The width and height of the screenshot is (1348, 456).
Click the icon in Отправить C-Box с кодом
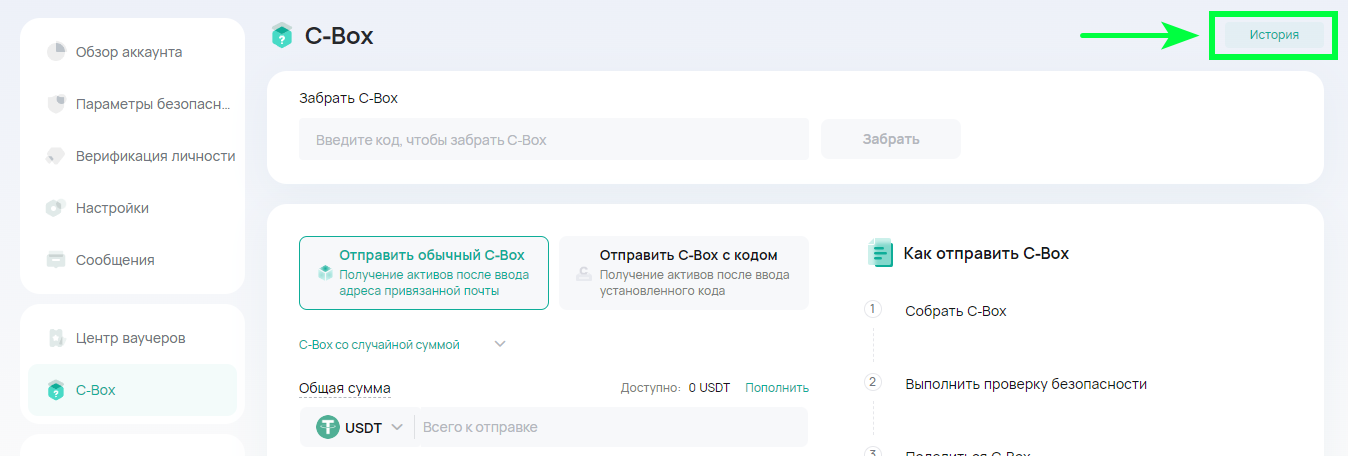[x=584, y=273]
